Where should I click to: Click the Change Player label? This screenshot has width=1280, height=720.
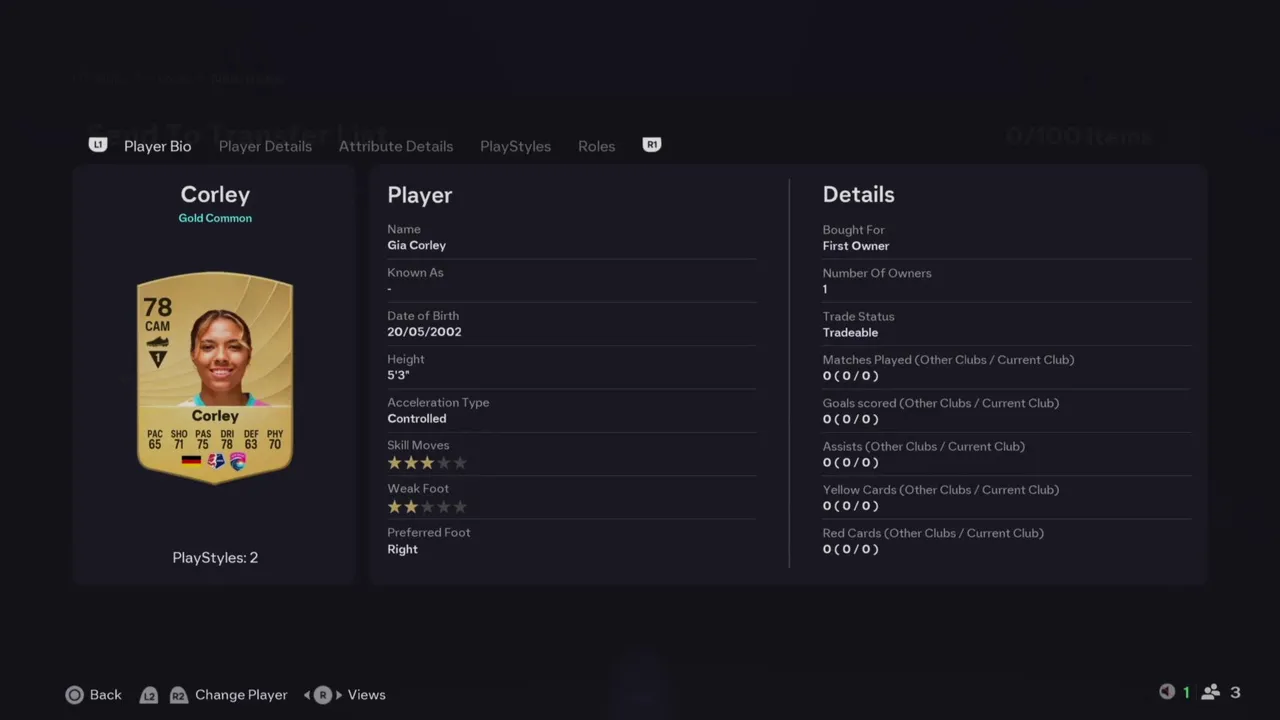click(x=241, y=695)
